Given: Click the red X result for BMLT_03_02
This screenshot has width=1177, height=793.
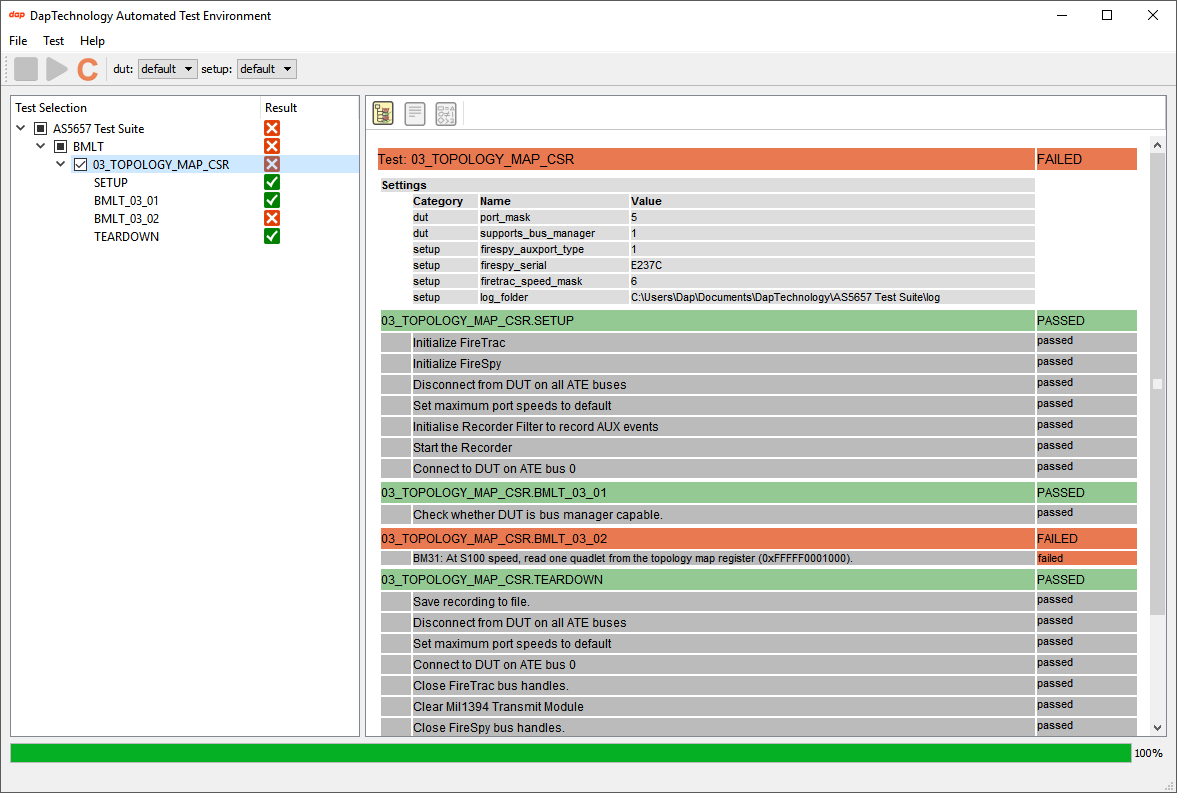Looking at the screenshot, I should click(x=272, y=219).
